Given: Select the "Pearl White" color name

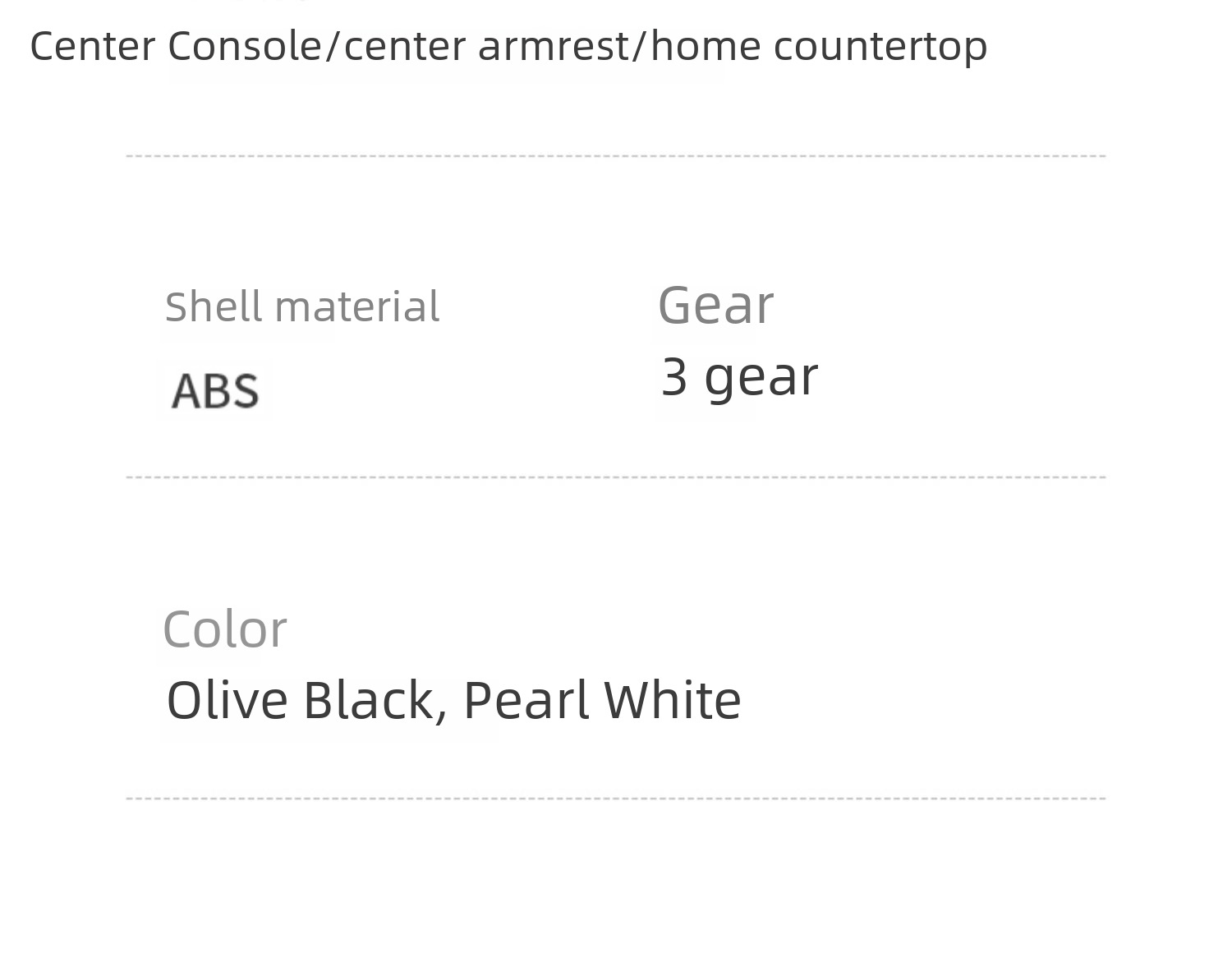Looking at the screenshot, I should point(602,701).
